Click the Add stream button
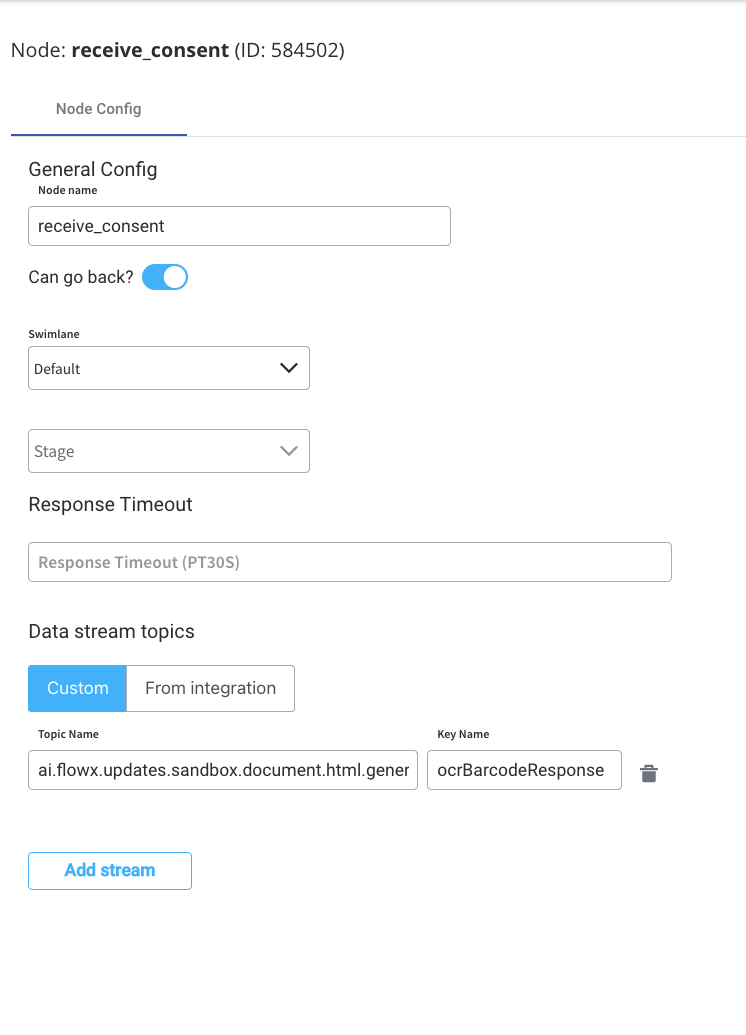Image resolution: width=746 pixels, height=1035 pixels. coord(110,871)
